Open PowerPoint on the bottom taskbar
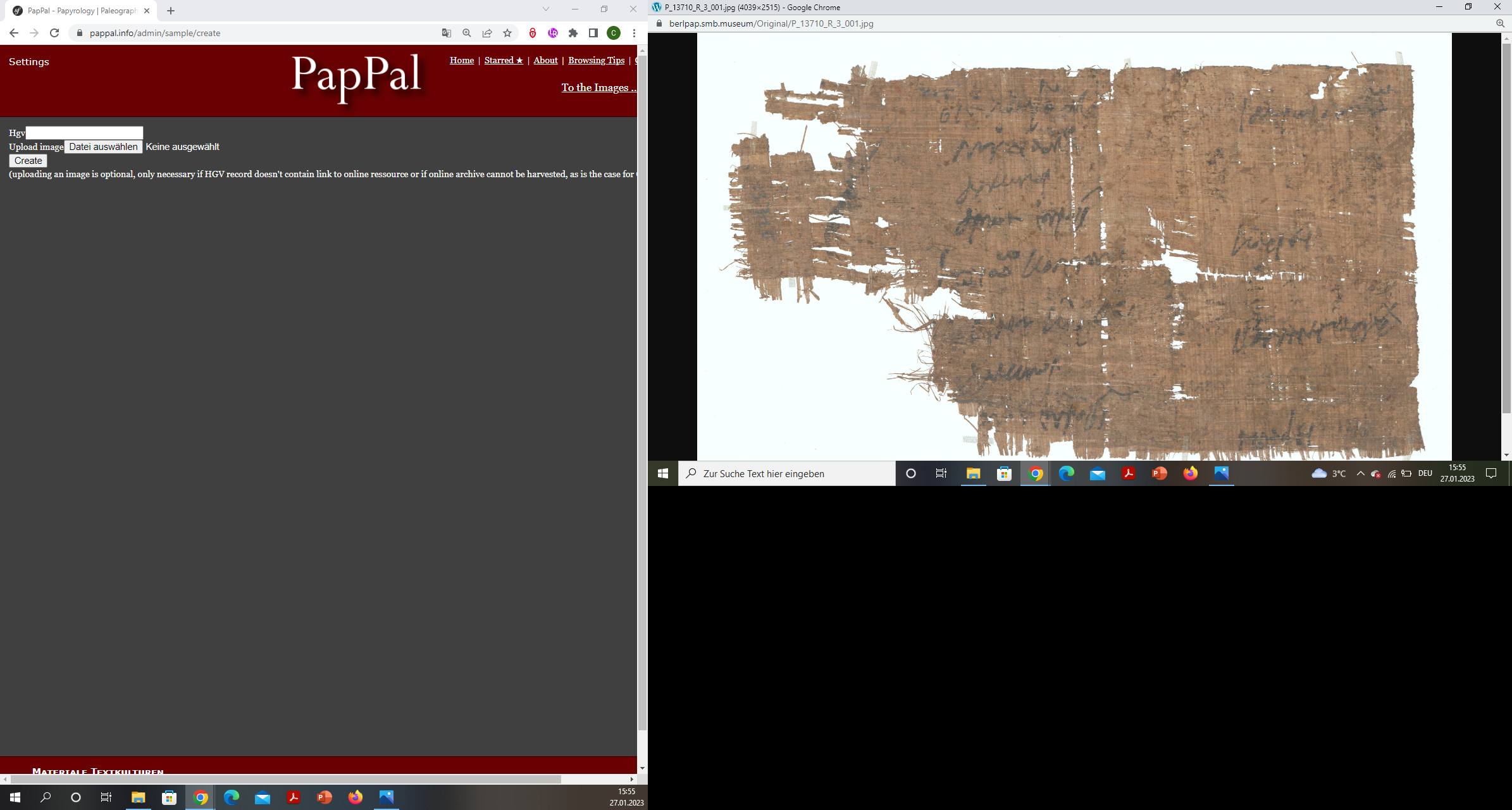The width and height of the screenshot is (1512, 810). (325, 797)
